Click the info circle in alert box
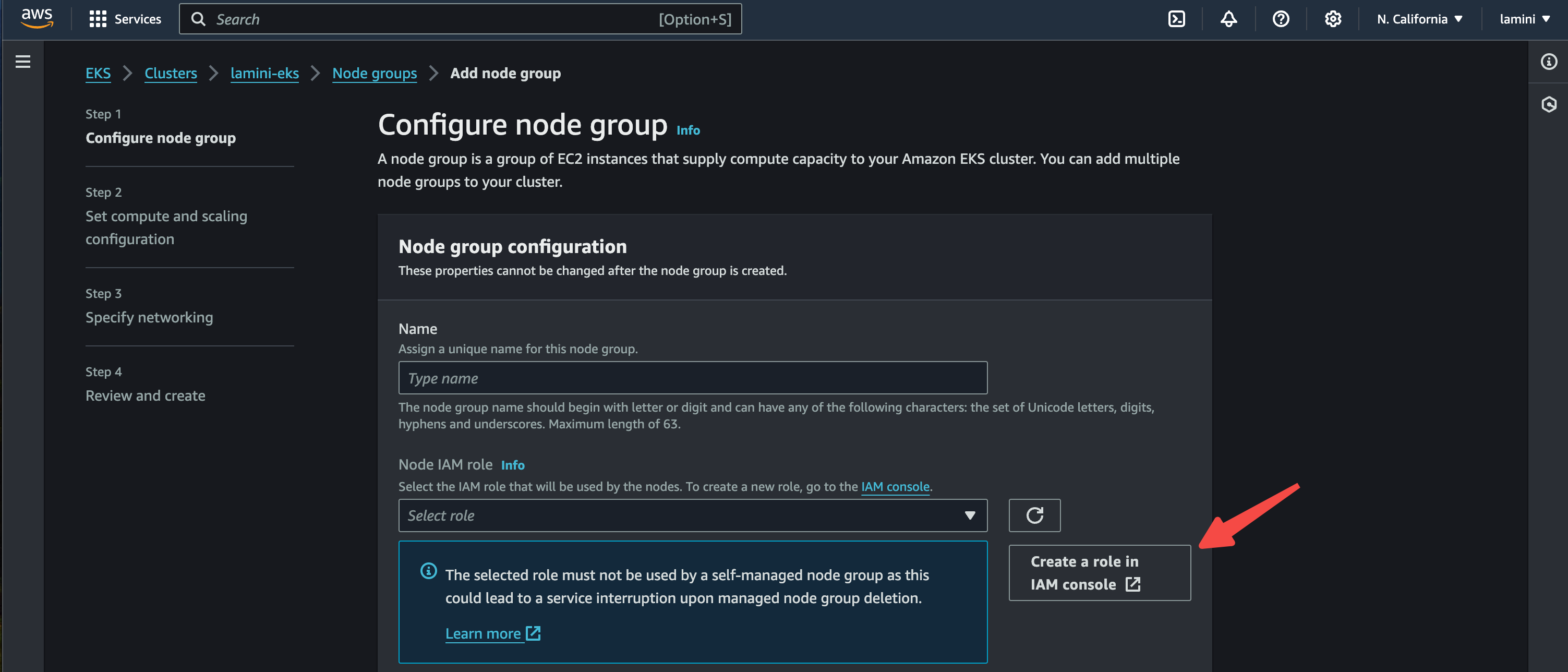1568x672 pixels. [429, 570]
